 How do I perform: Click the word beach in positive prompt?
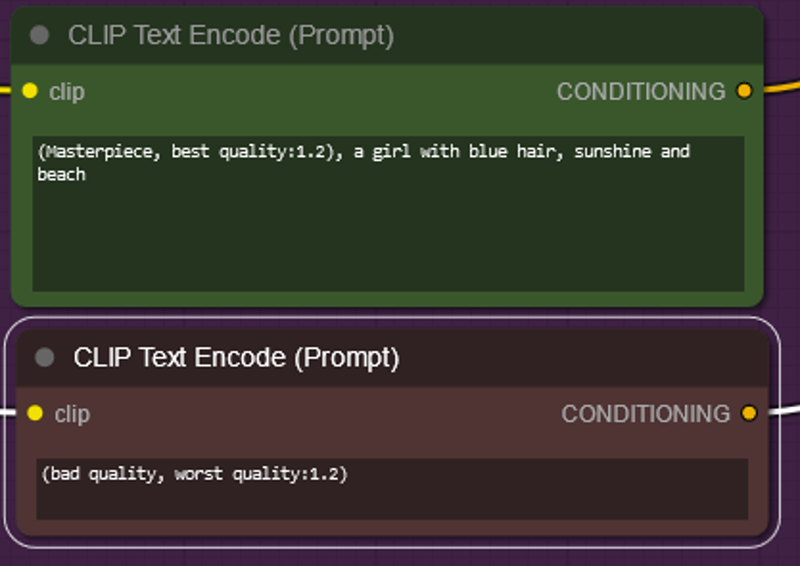(61, 175)
